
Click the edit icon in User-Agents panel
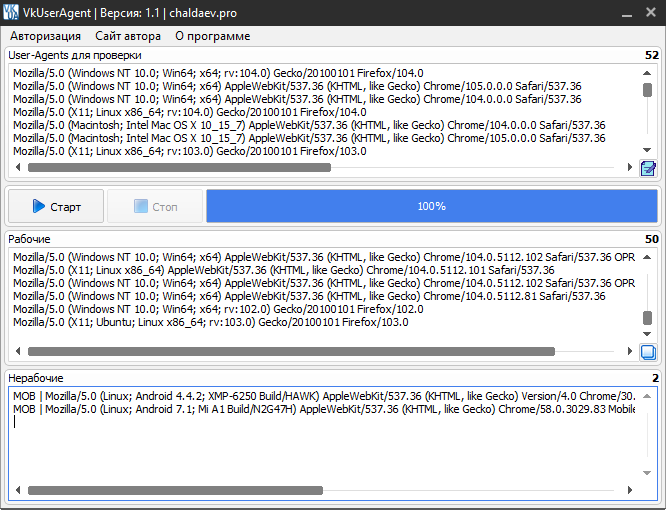[x=648, y=168]
